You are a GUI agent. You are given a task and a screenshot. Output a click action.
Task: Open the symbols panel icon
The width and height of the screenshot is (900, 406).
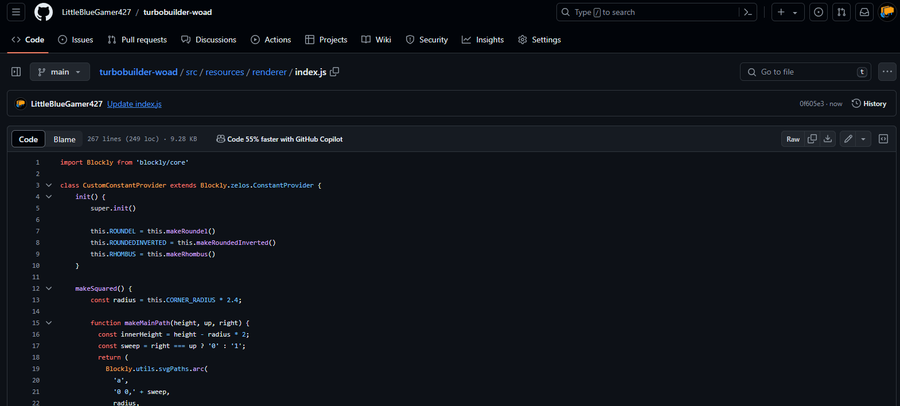[883, 139]
